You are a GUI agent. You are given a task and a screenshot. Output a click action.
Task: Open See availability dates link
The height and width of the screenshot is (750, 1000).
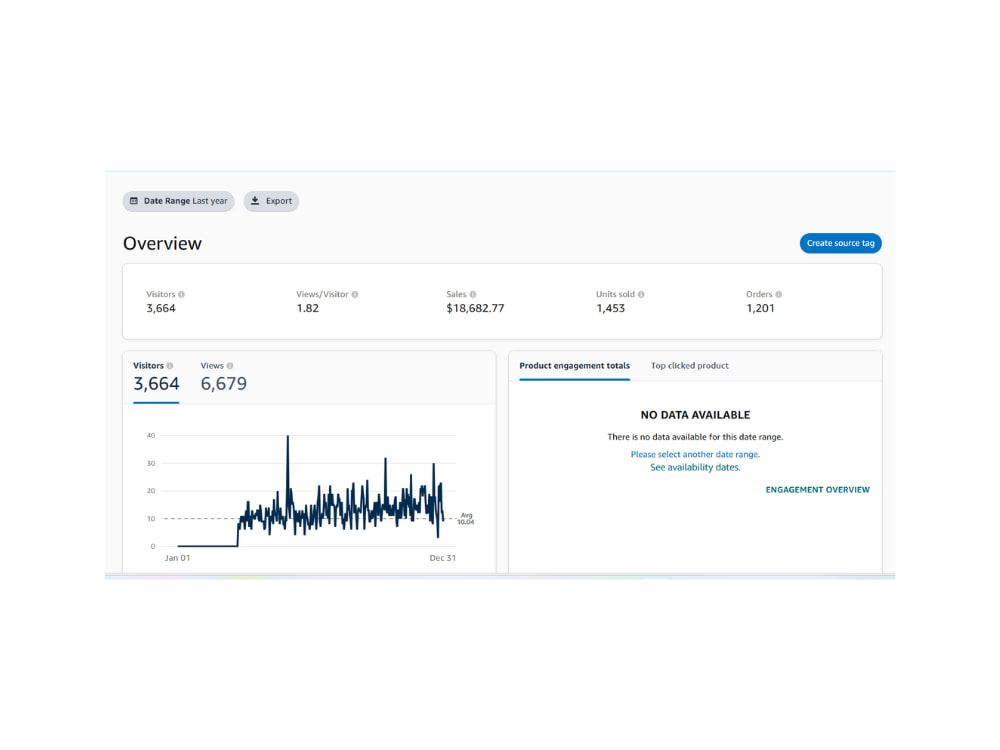click(x=695, y=467)
